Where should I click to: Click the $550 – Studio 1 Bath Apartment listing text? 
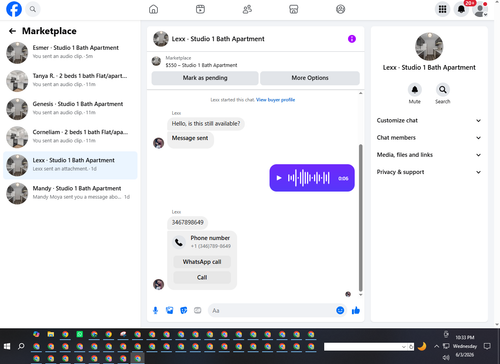(201, 65)
